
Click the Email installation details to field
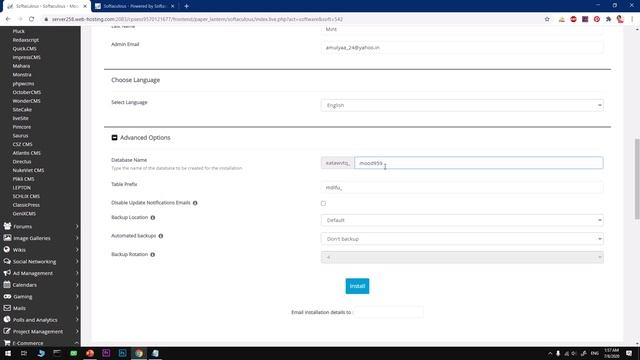(389, 312)
